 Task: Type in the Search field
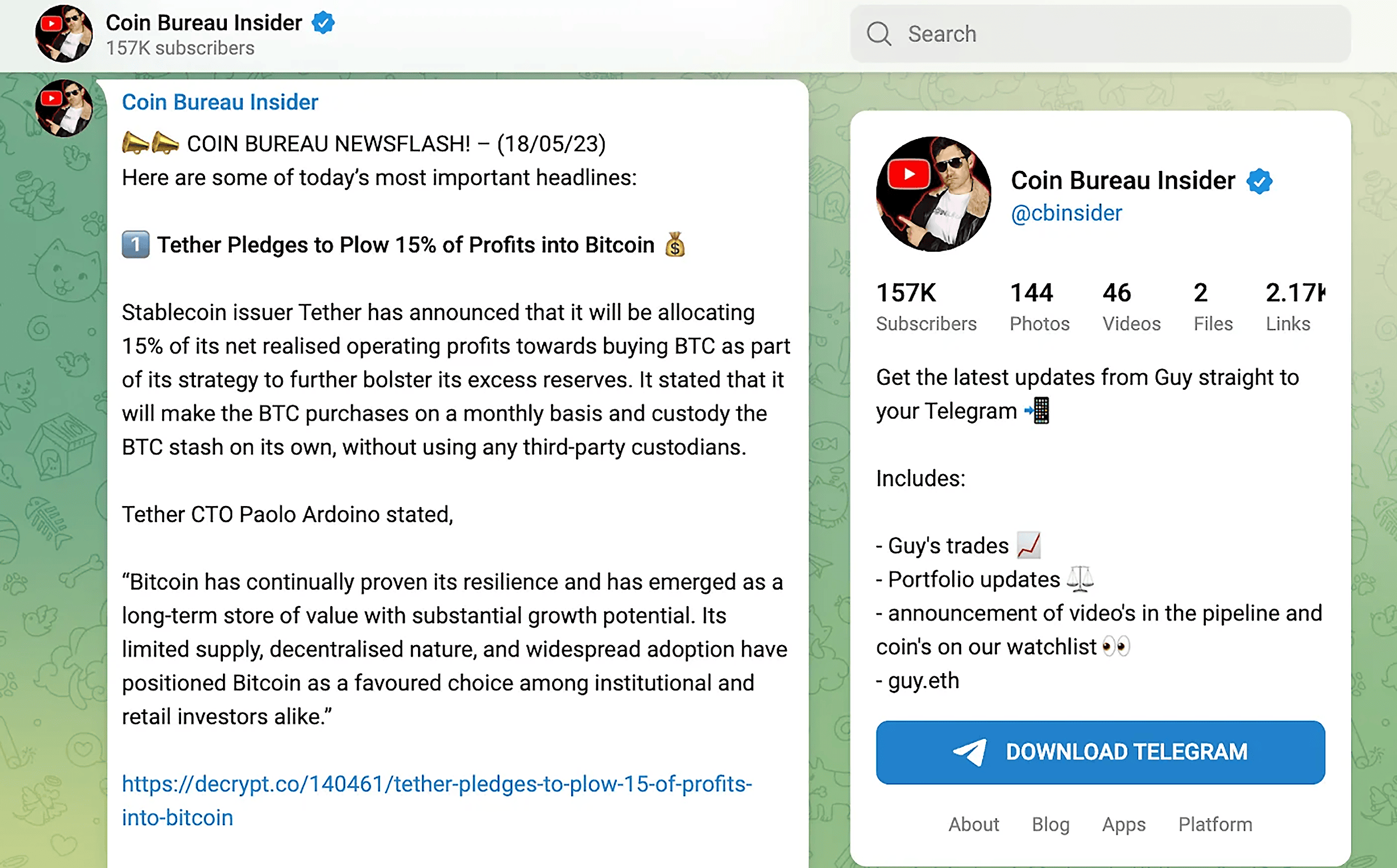click(1120, 34)
